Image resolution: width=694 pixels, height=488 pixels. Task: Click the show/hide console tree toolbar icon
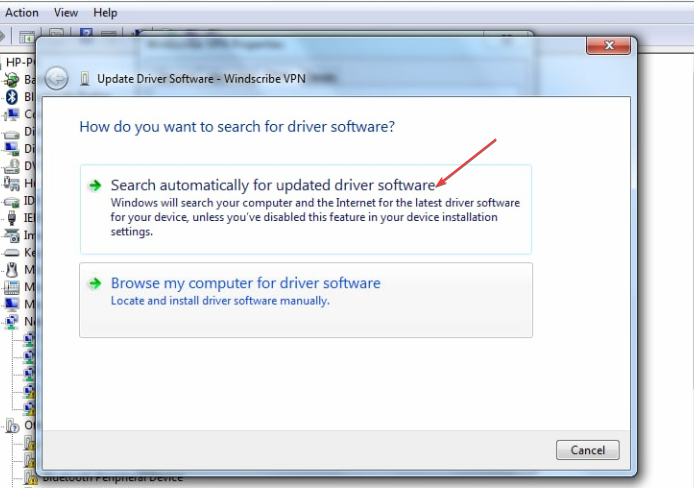27,36
